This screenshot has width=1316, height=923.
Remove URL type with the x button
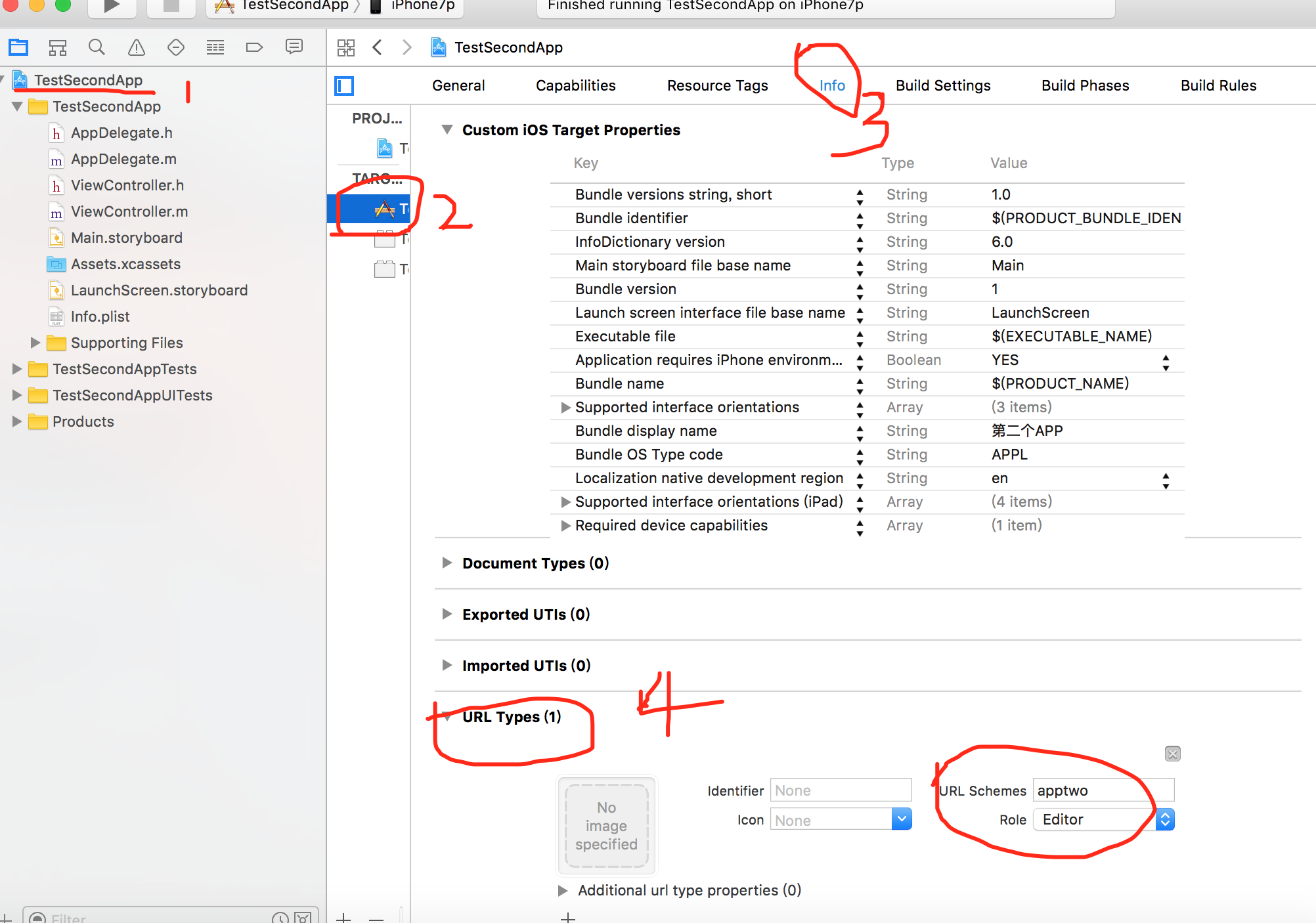point(1173,754)
